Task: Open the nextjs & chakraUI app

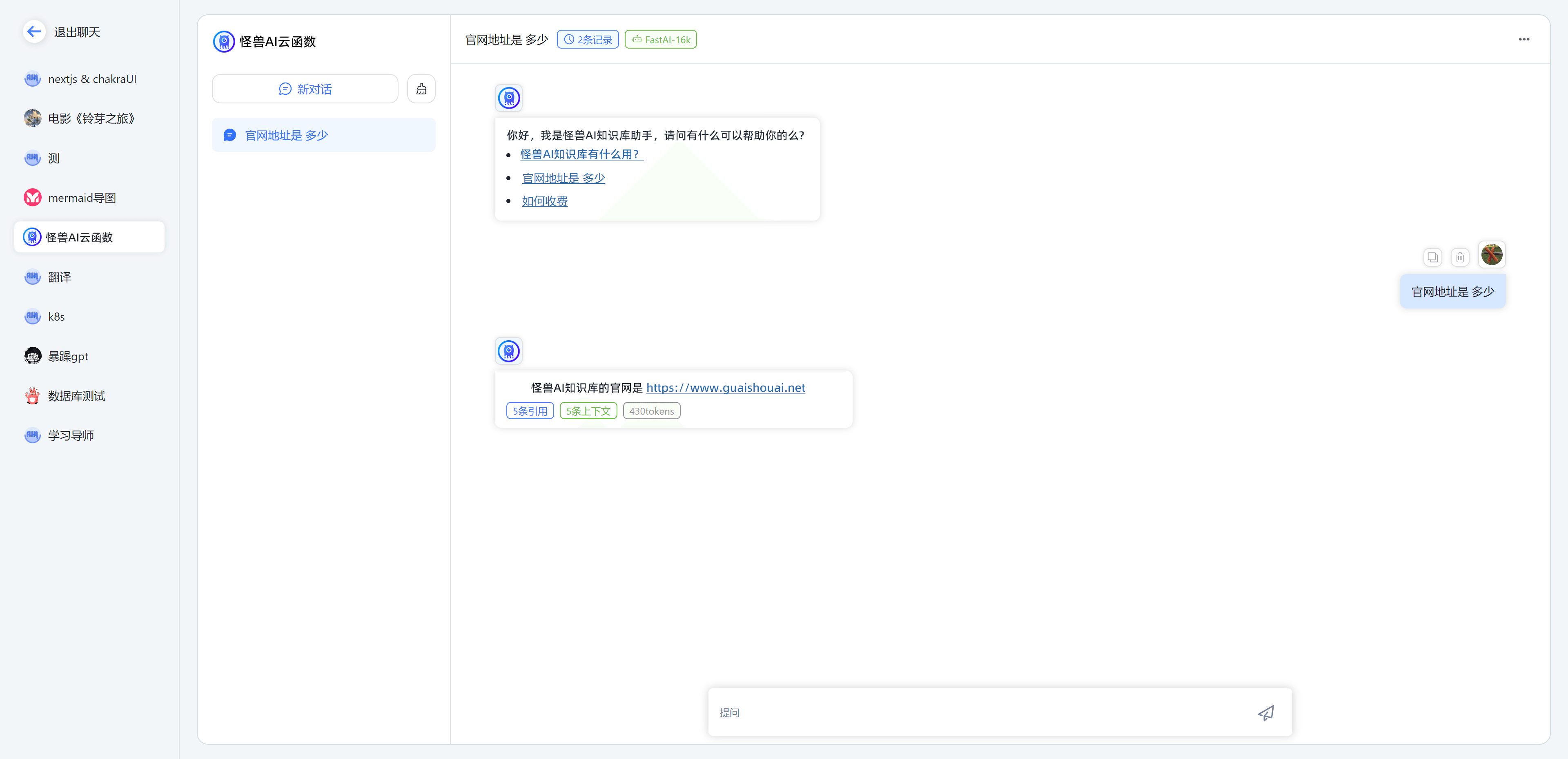Action: pos(89,78)
